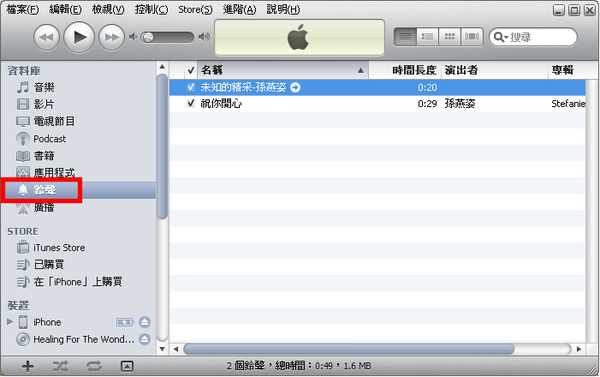
Task: Click the Previous track rewind button
Action: 47,38
